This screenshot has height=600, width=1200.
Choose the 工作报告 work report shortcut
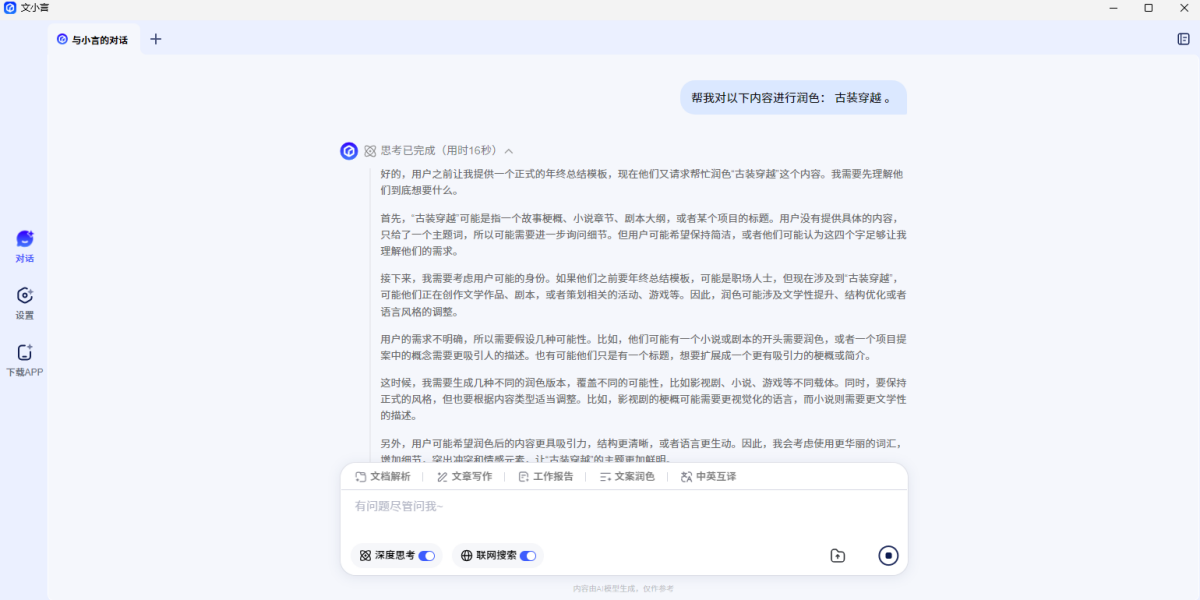coord(546,477)
